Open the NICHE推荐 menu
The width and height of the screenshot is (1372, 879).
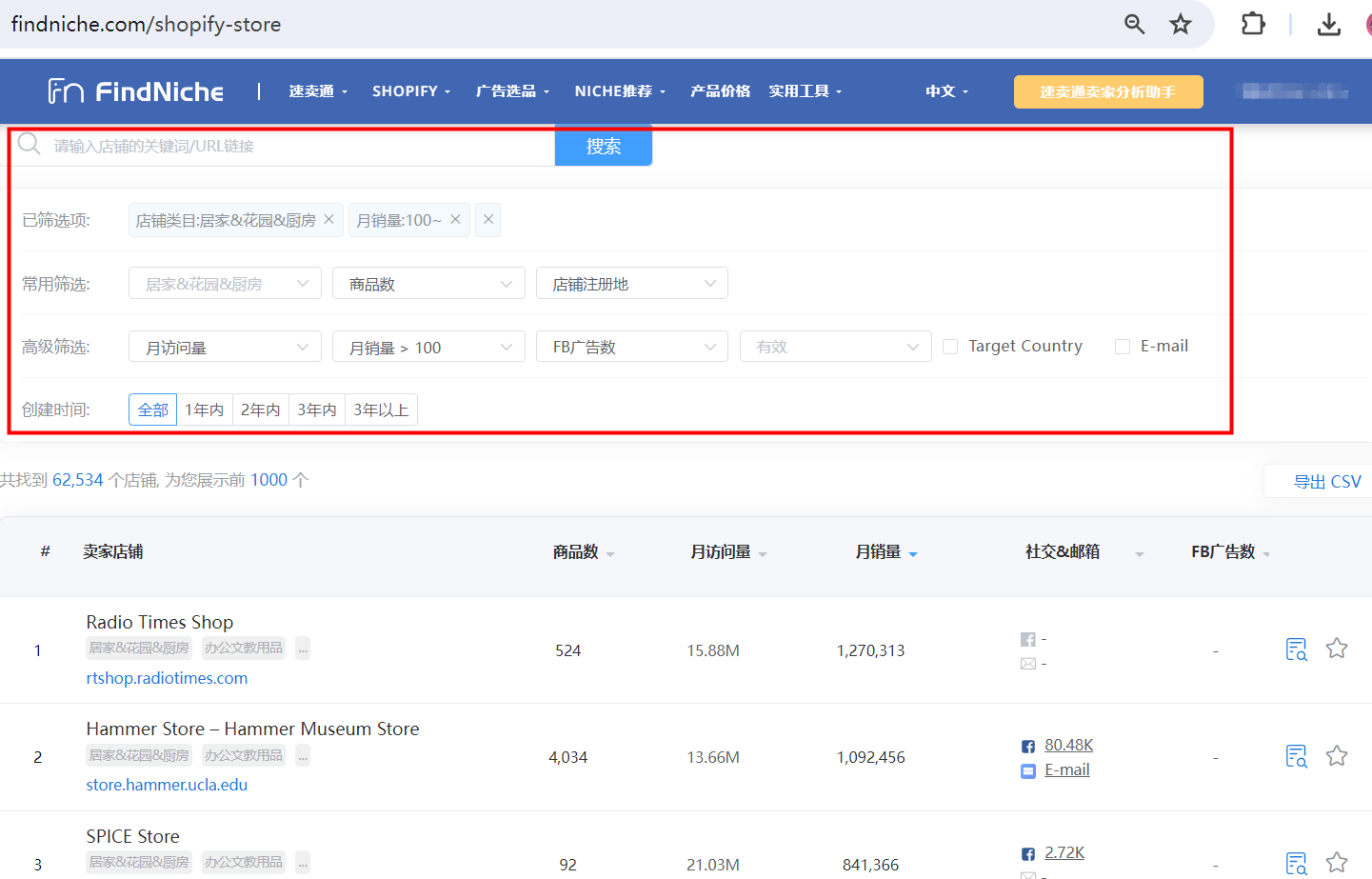point(620,91)
